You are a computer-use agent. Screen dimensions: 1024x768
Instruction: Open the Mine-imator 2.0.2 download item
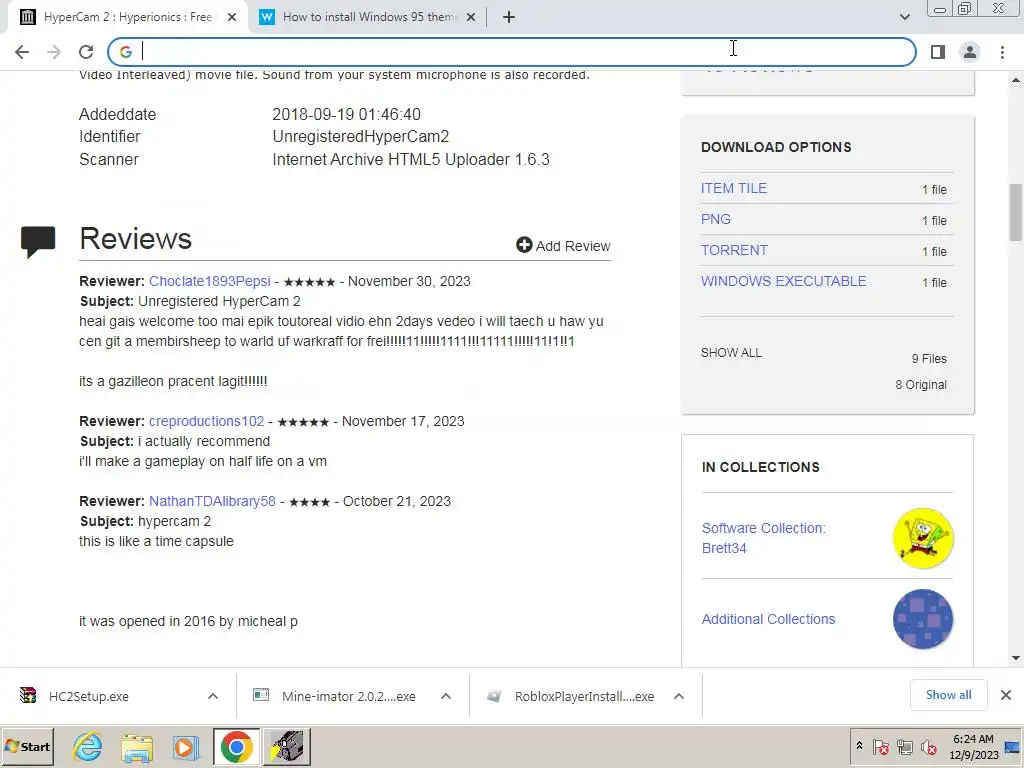pyautogui.click(x=348, y=696)
